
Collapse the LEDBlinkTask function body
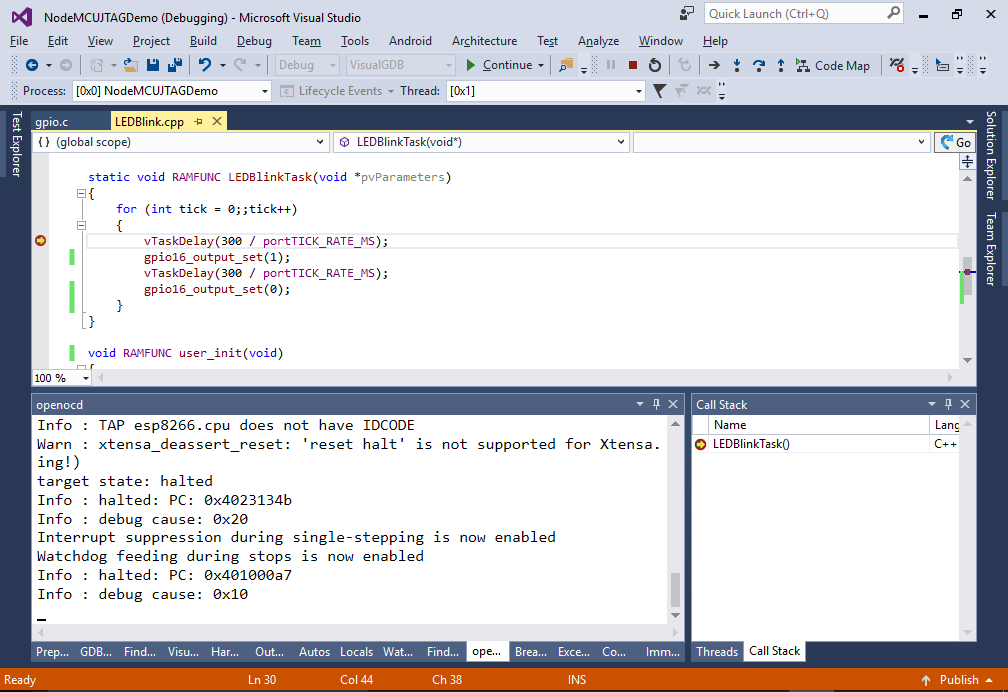click(x=81, y=194)
